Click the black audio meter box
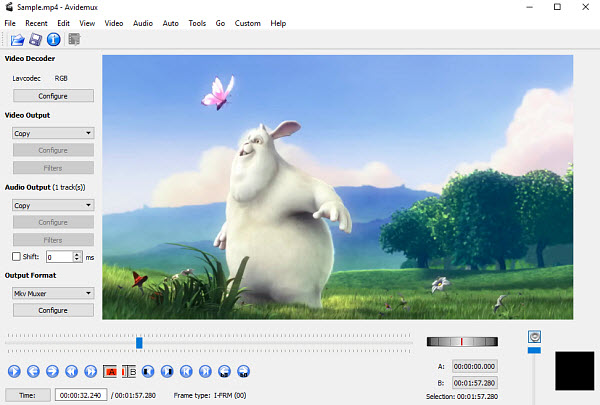This screenshot has width=600, height=405. click(x=575, y=371)
